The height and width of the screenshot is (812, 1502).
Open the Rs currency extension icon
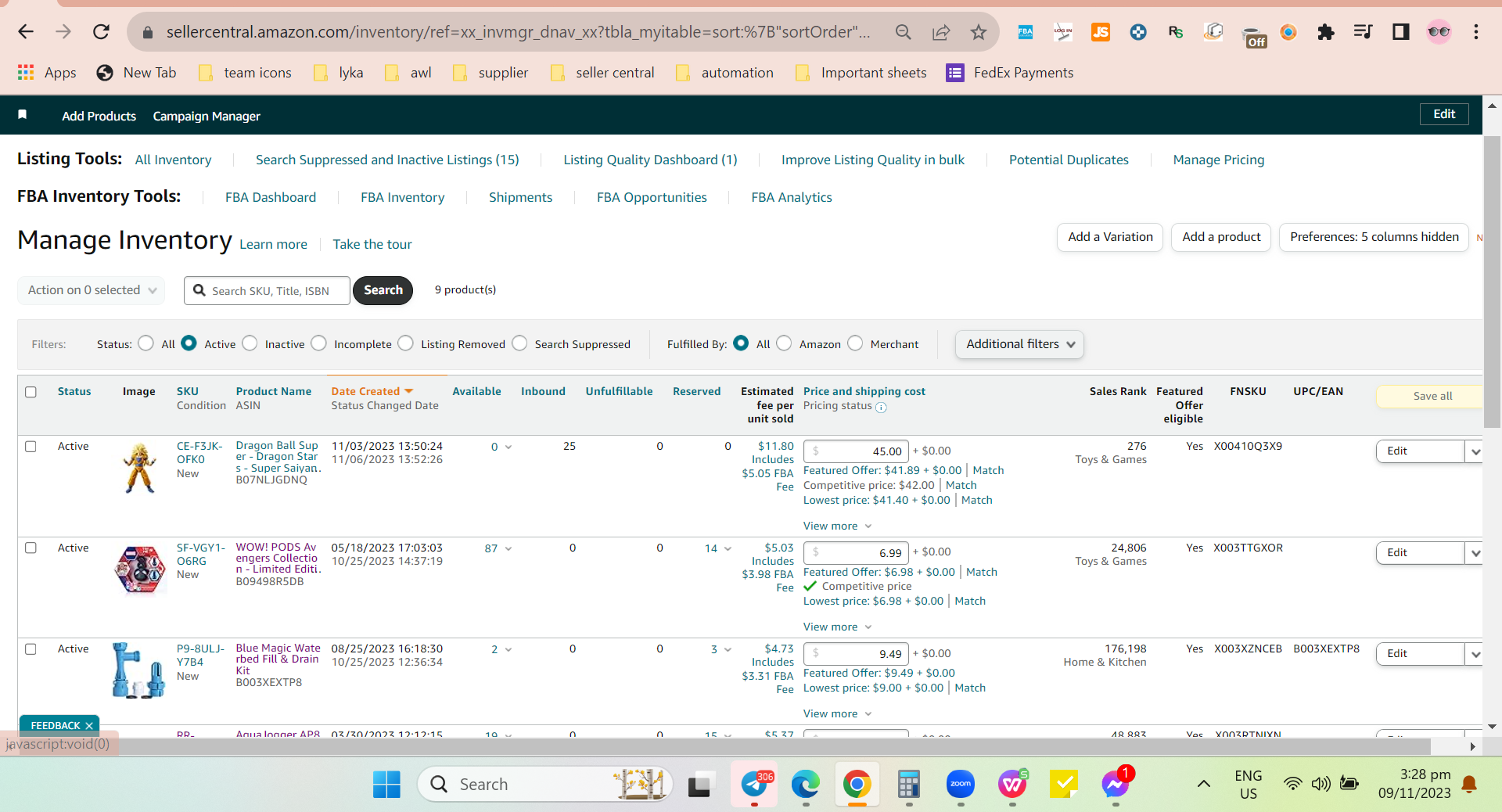[1176, 32]
